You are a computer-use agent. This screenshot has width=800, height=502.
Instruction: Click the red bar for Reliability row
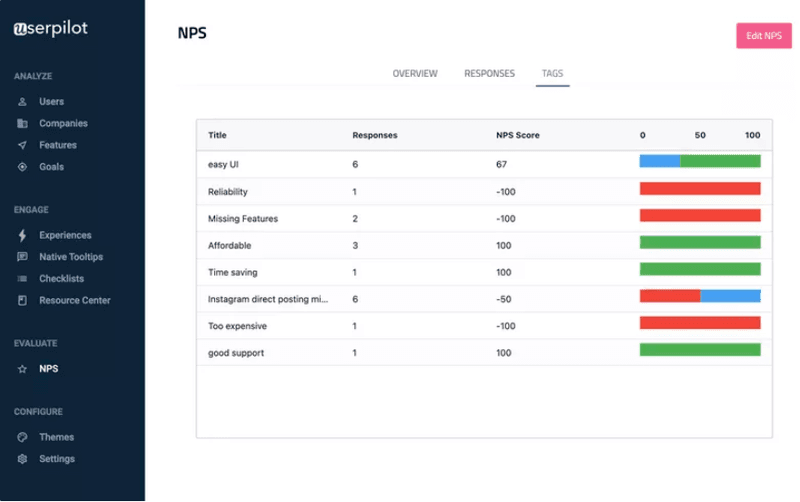700,188
